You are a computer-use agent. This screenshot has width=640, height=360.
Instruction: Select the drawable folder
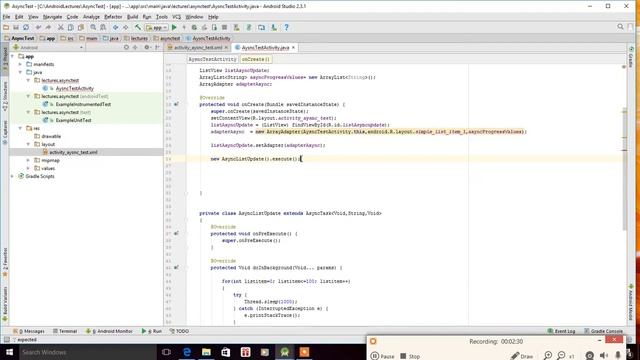[x=51, y=136]
